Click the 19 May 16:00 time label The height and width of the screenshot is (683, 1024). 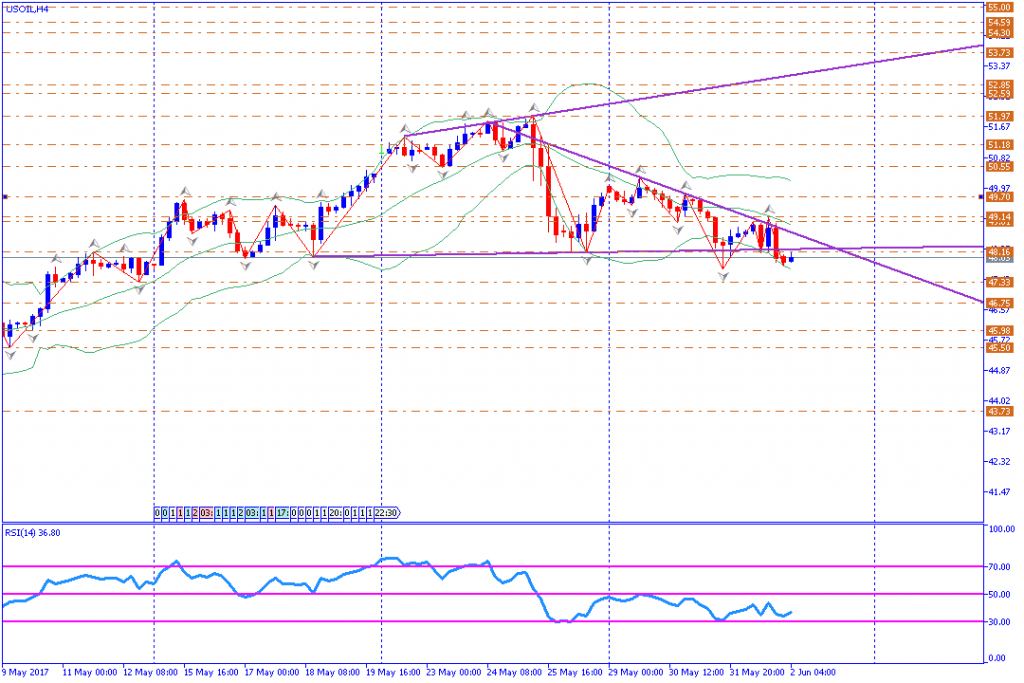(393, 672)
